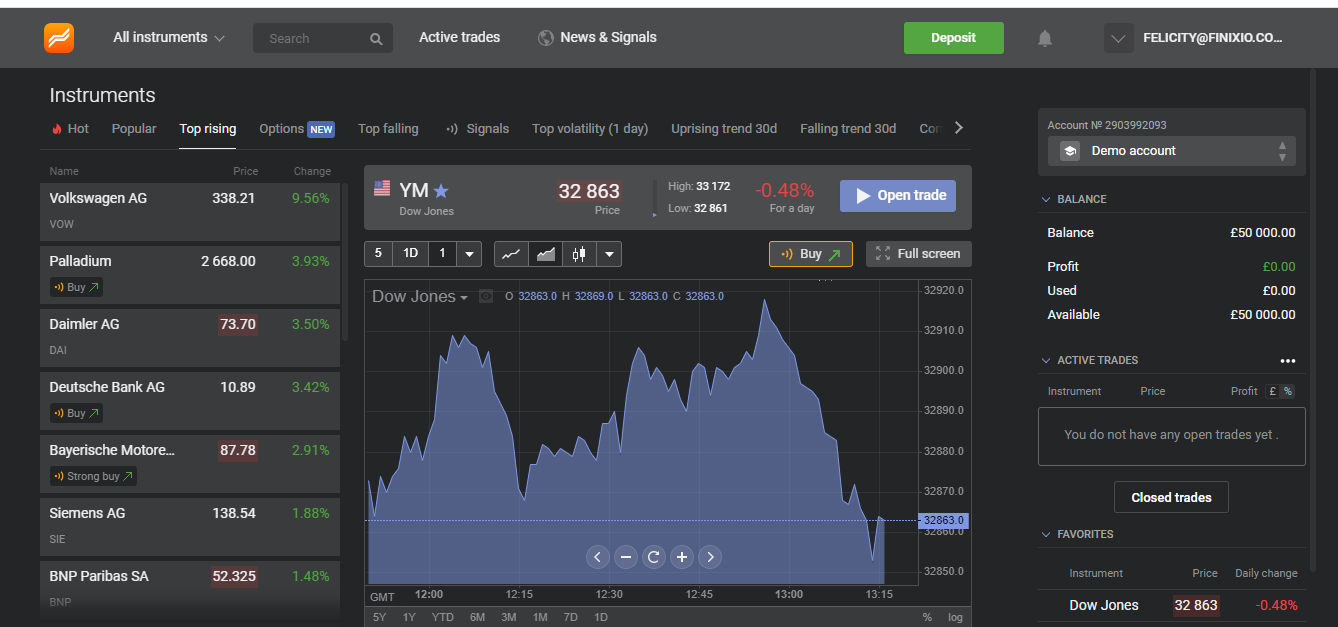Open the interval dropdown arrow

pyautogui.click(x=469, y=254)
